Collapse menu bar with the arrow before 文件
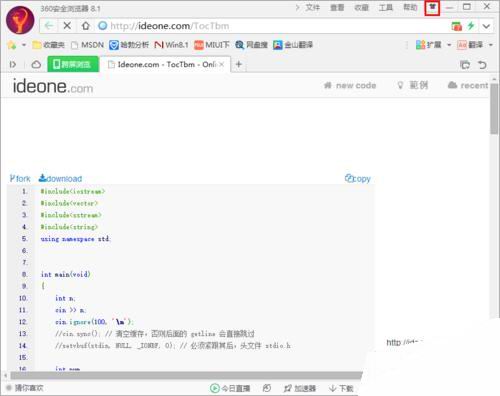Screen dimensions: 500x396 click(x=297, y=7)
